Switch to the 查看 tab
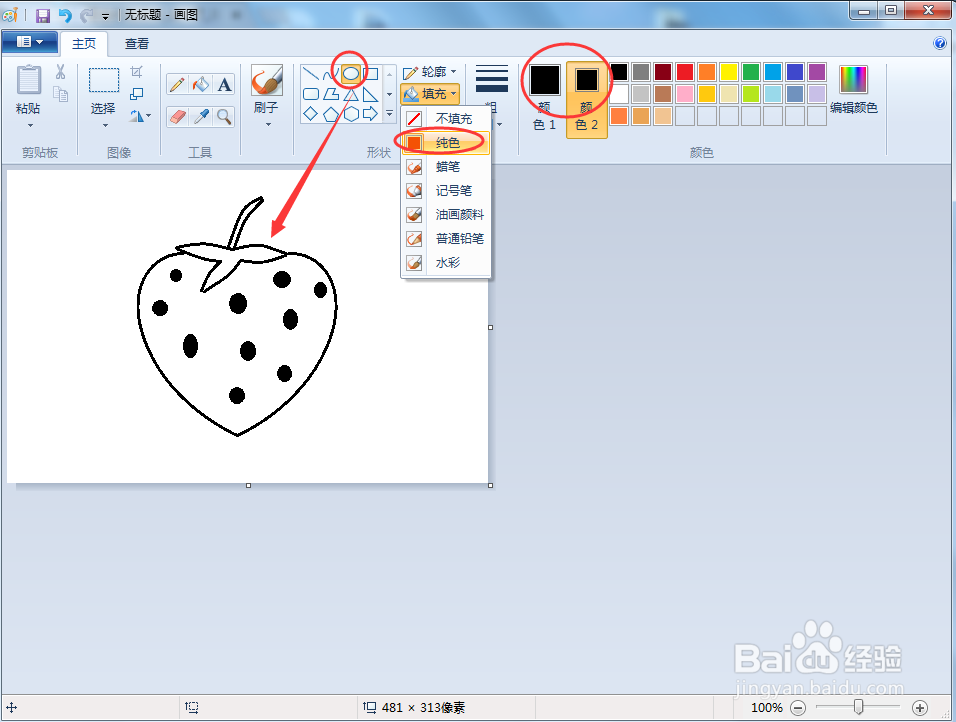 [x=137, y=43]
